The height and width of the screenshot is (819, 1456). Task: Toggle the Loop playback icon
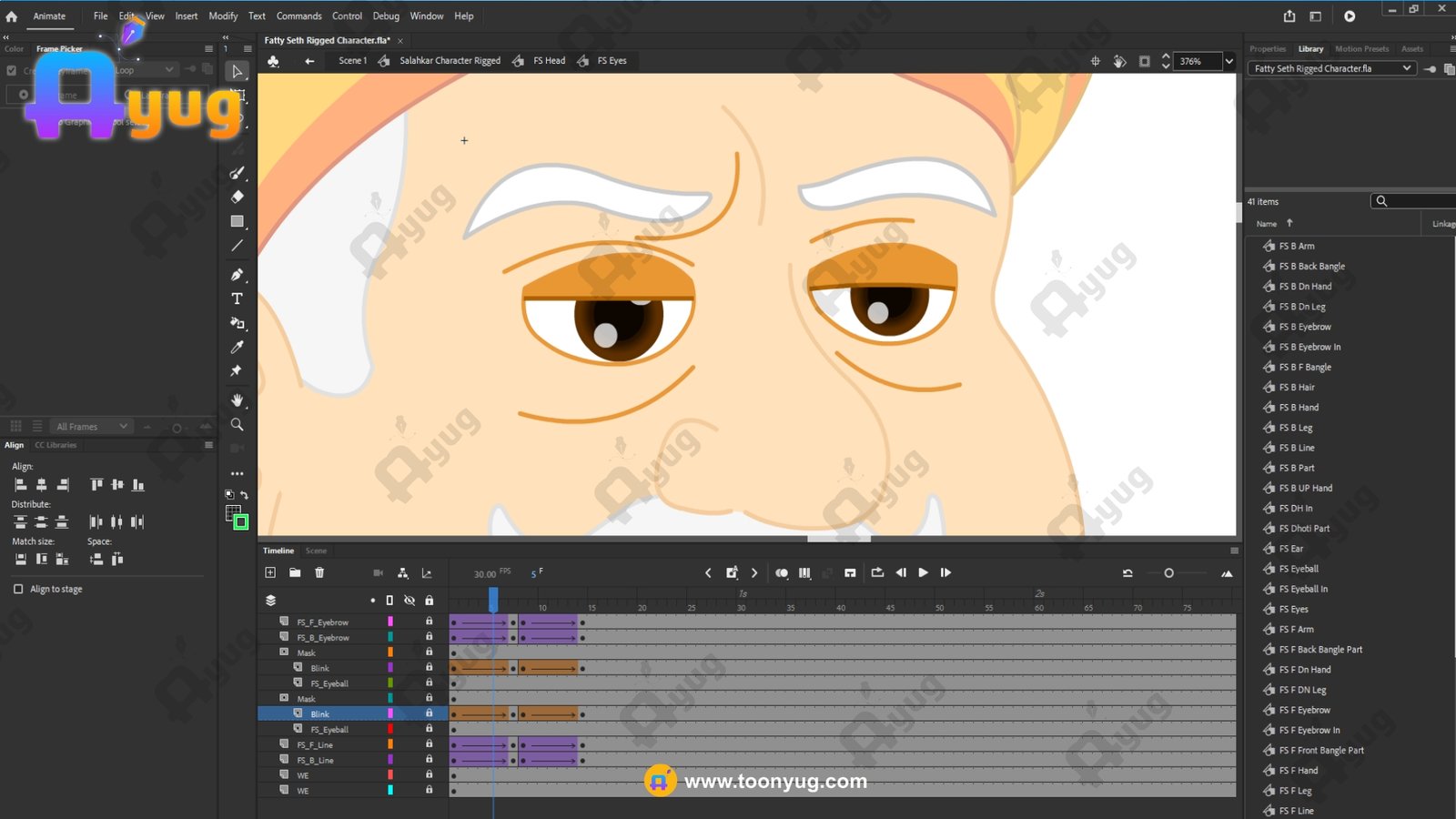pos(877,572)
